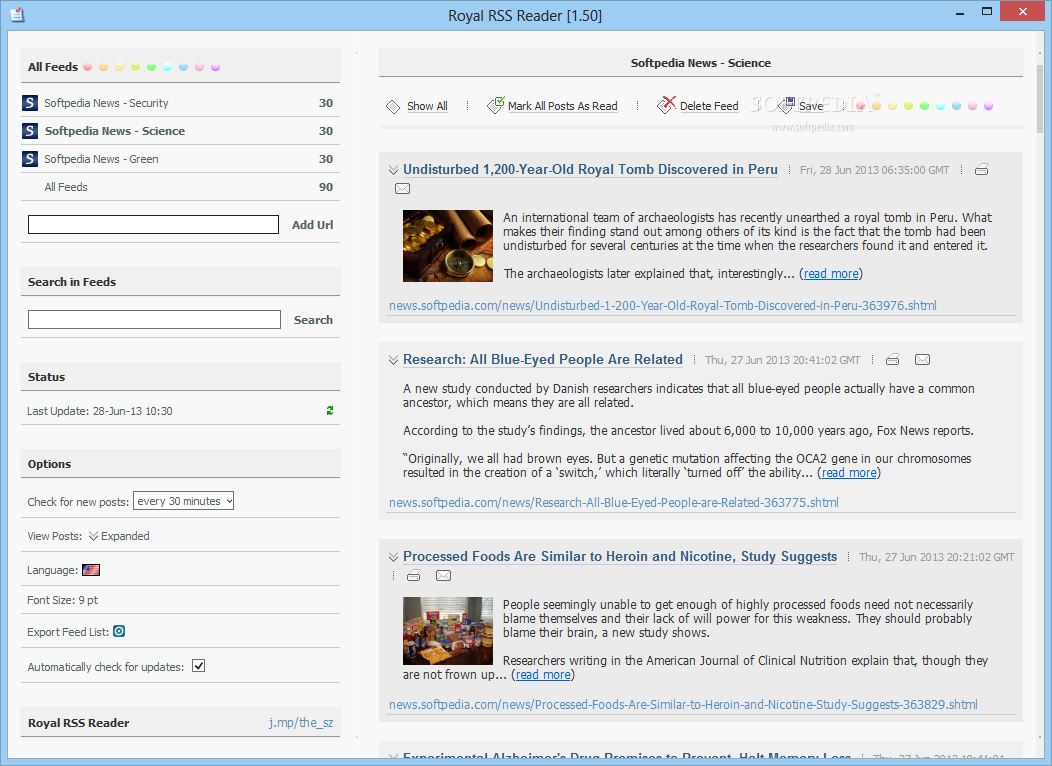Click the Search button
The width and height of the screenshot is (1052, 766).
[x=313, y=320]
